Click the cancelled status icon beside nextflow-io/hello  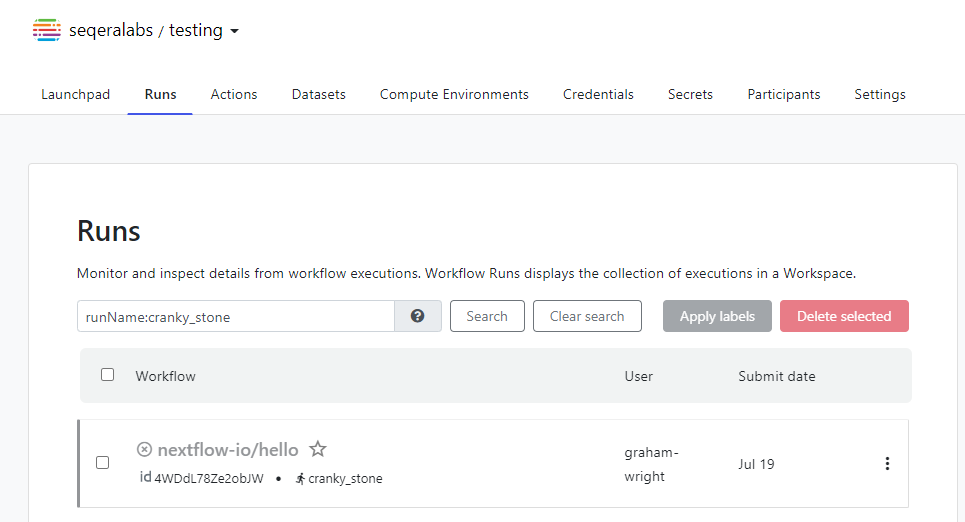tap(144, 449)
